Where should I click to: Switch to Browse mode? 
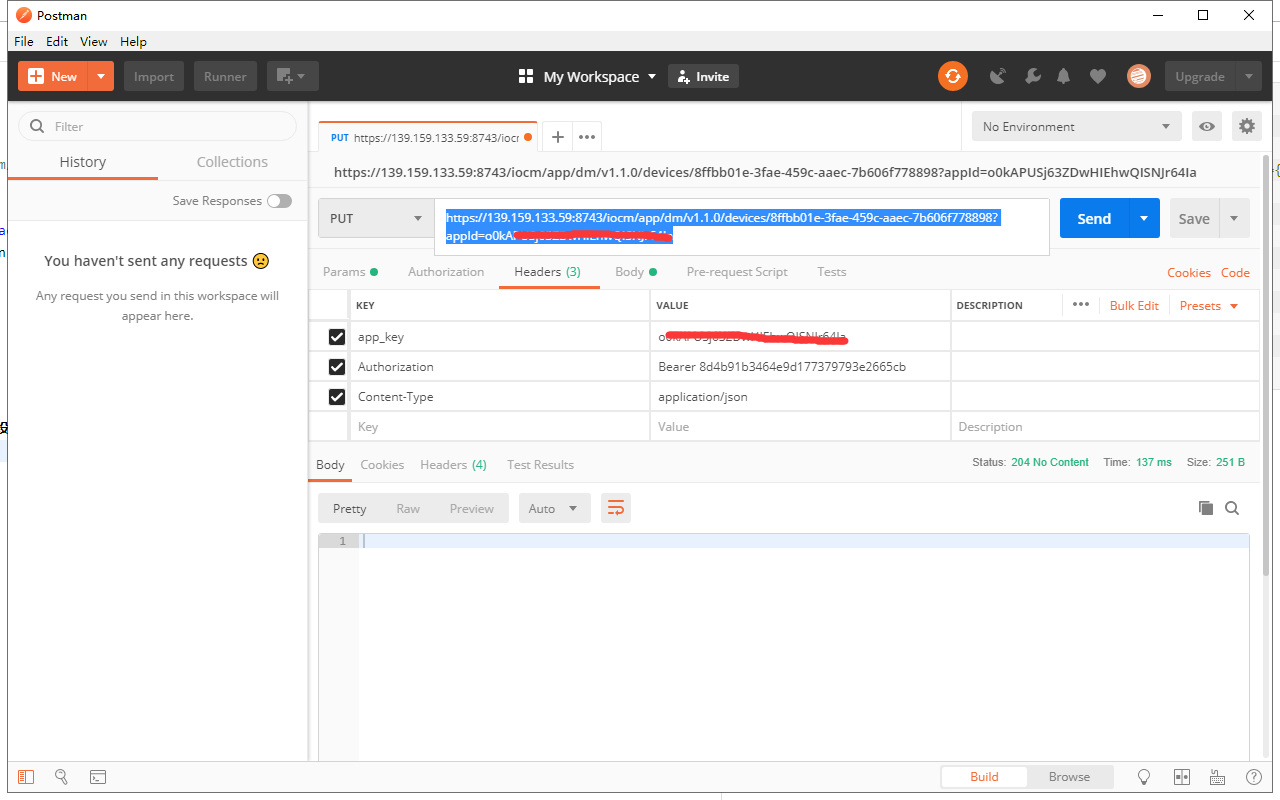coord(1069,777)
